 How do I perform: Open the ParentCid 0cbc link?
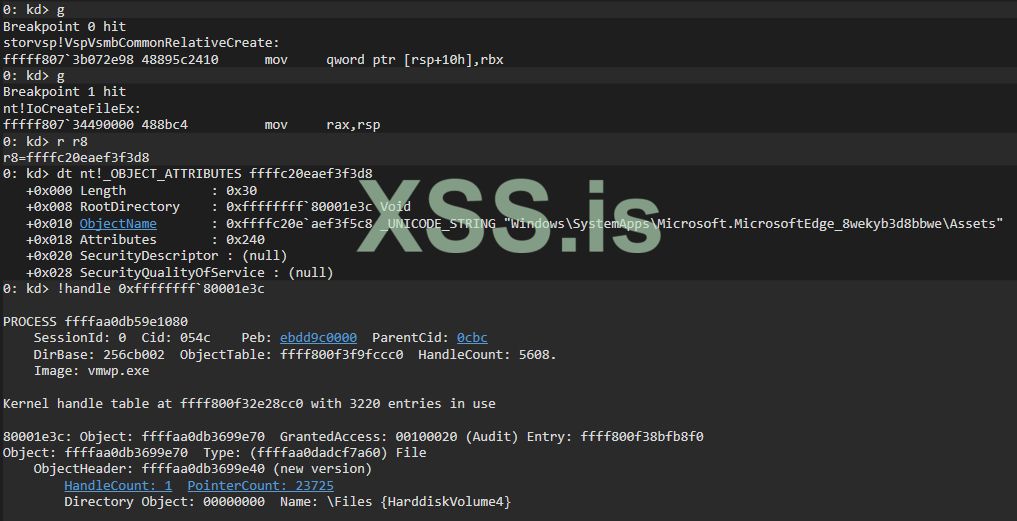[472, 337]
